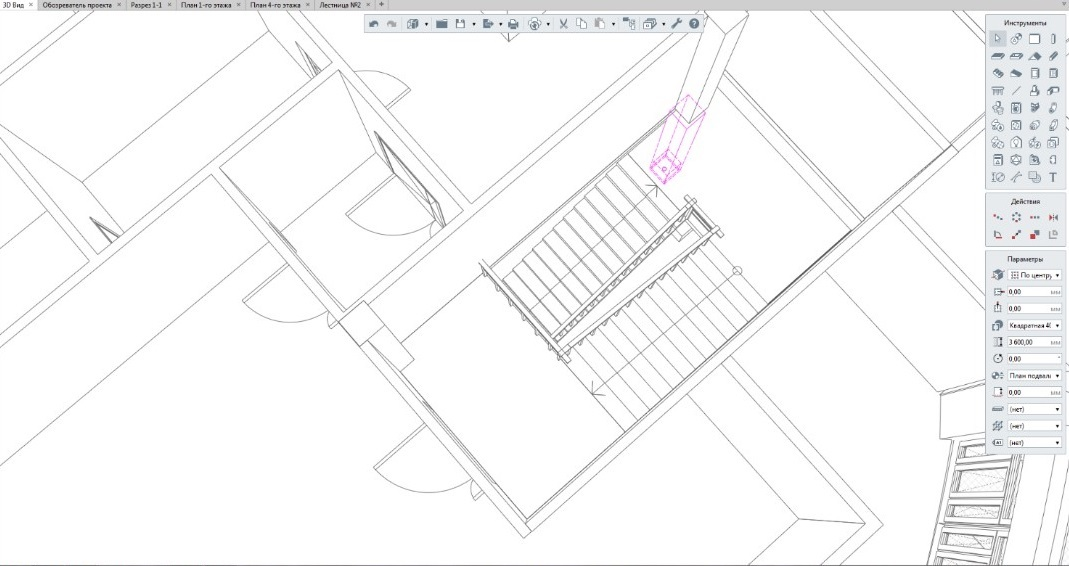
Task: Click the Undo arrow in the toolbar
Action: 374,23
